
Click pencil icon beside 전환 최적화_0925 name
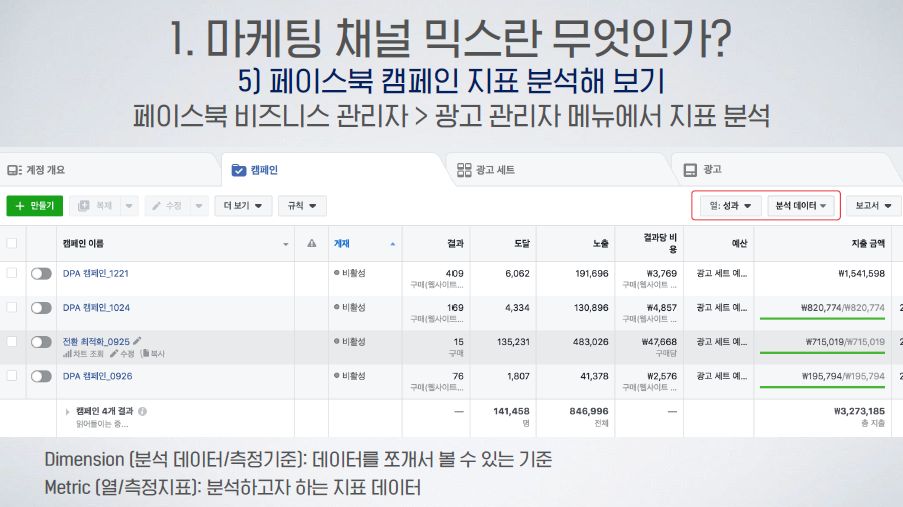(137, 340)
